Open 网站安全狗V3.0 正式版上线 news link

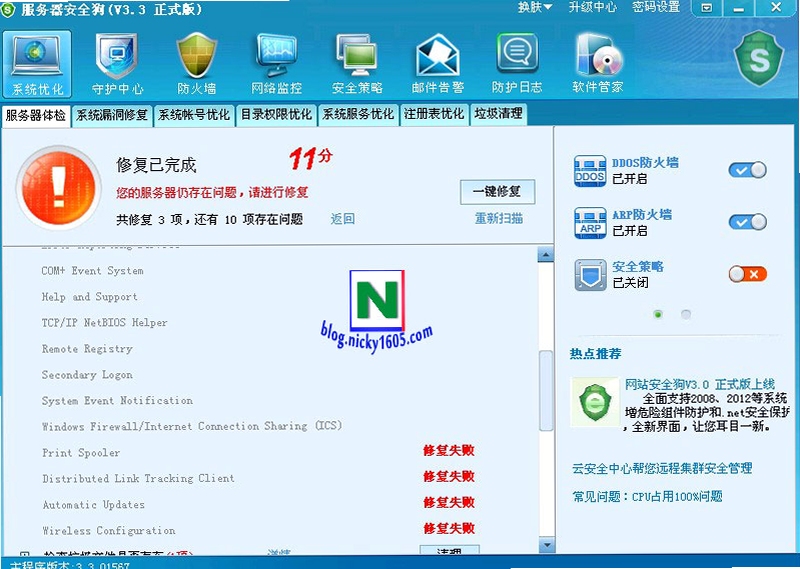click(x=700, y=384)
